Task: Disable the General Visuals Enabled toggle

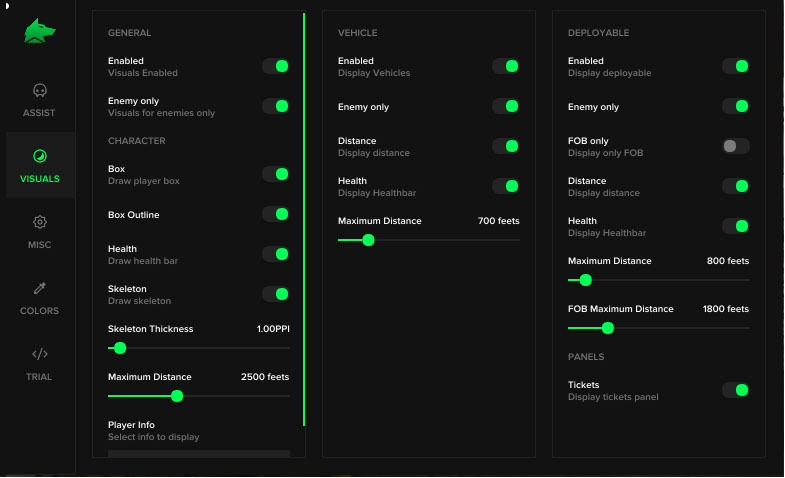Action: click(x=276, y=66)
